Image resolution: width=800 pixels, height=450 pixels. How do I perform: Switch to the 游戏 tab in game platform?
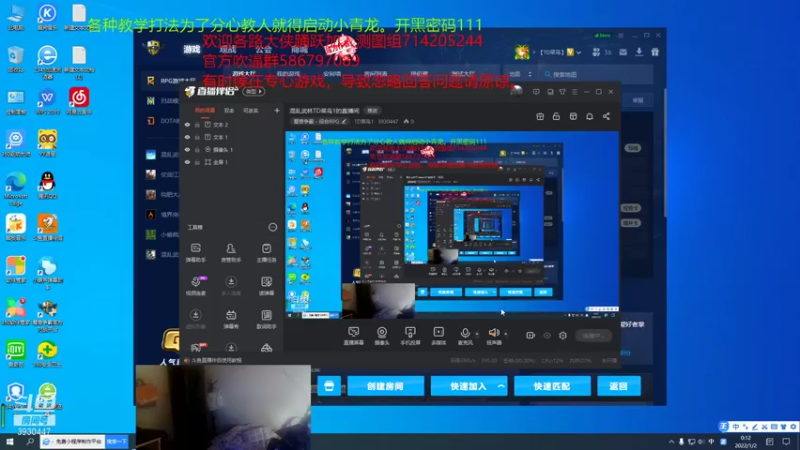coord(192,49)
